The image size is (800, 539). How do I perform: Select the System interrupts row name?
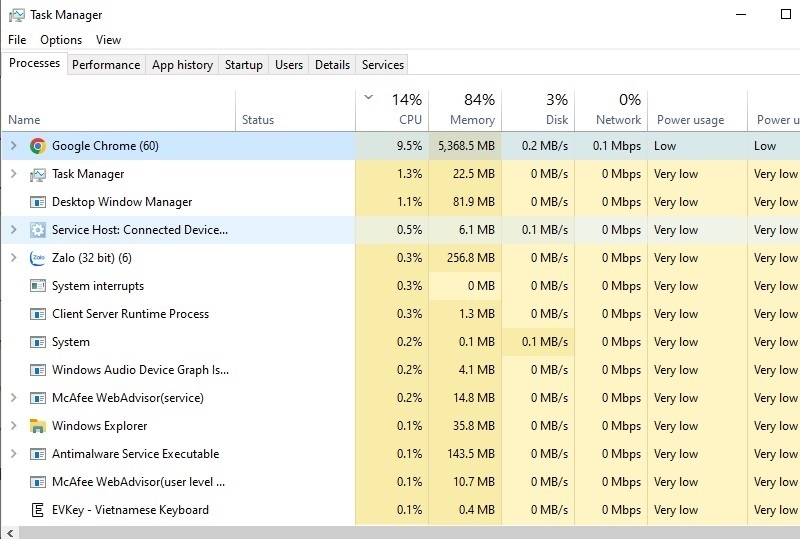(98, 286)
